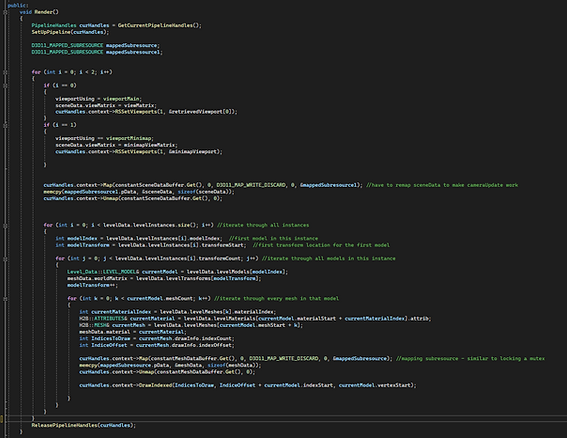This screenshot has width=567, height=438.
Task: Click meshData.material assignment target
Action: (105, 332)
